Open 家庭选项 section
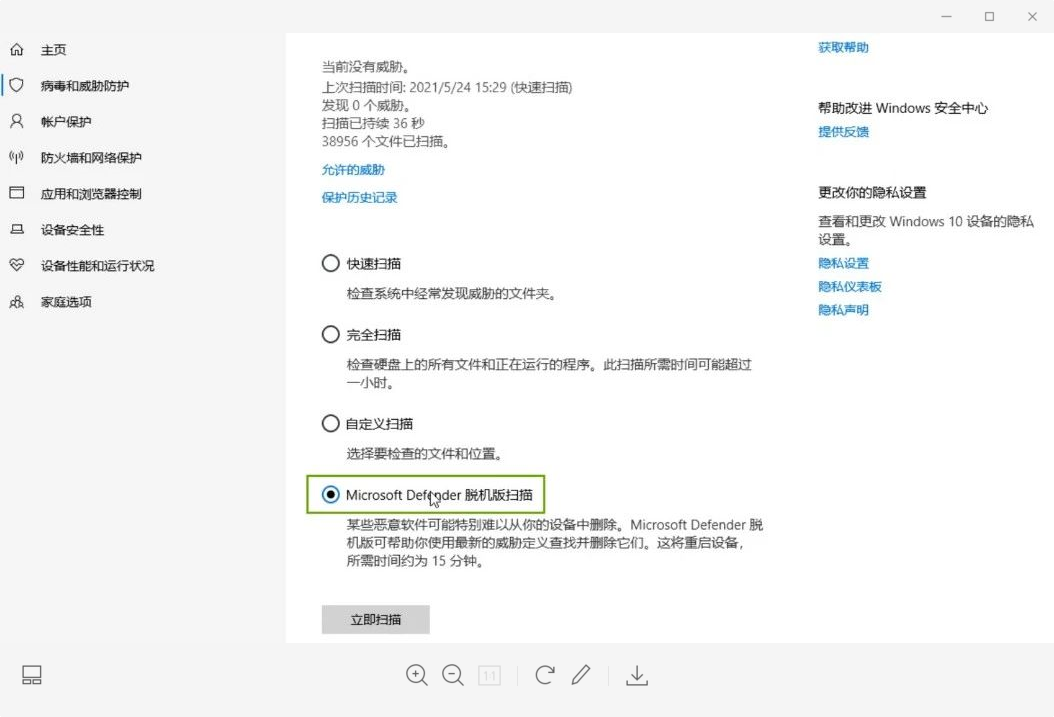This screenshot has width=1054, height=717. (x=66, y=302)
